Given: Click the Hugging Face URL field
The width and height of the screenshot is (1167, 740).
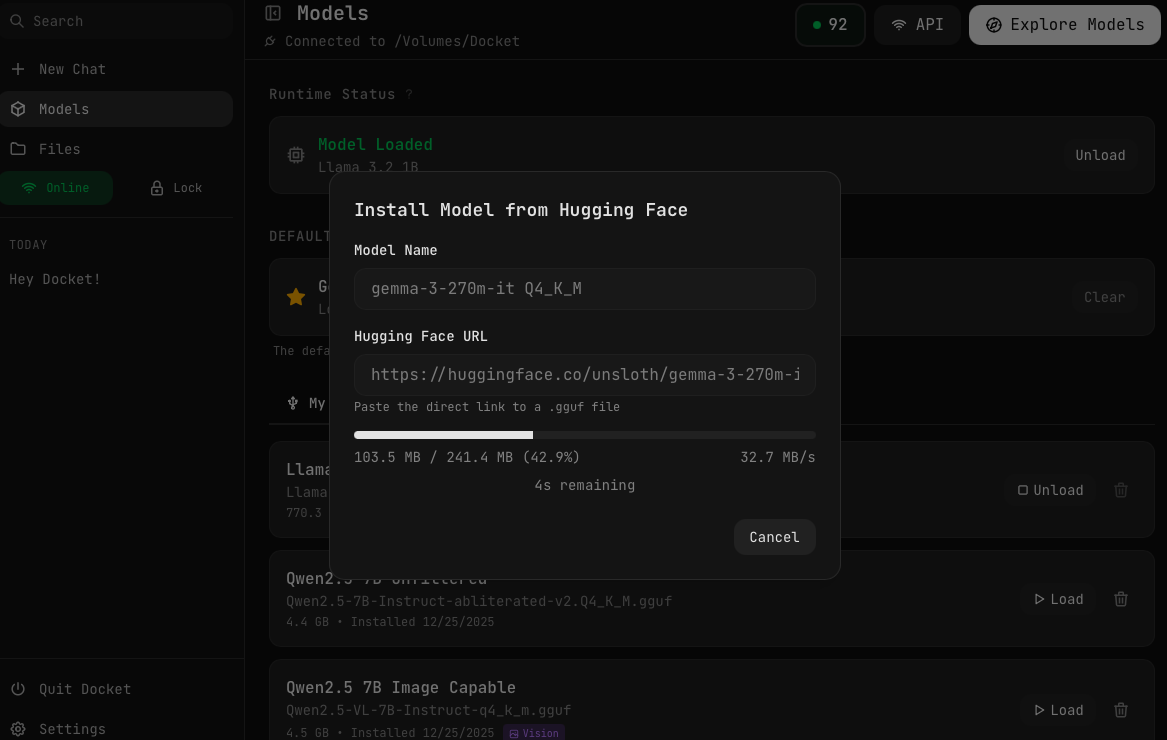Looking at the screenshot, I should [584, 375].
